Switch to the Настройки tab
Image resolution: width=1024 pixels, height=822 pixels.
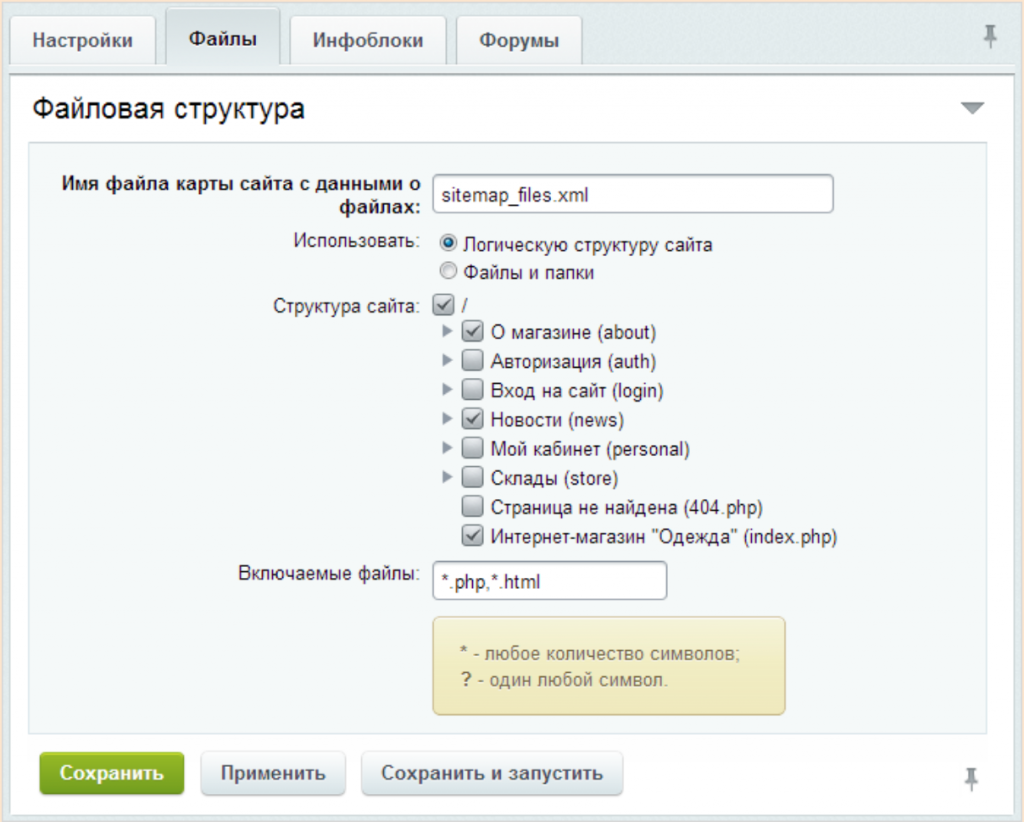[x=82, y=41]
